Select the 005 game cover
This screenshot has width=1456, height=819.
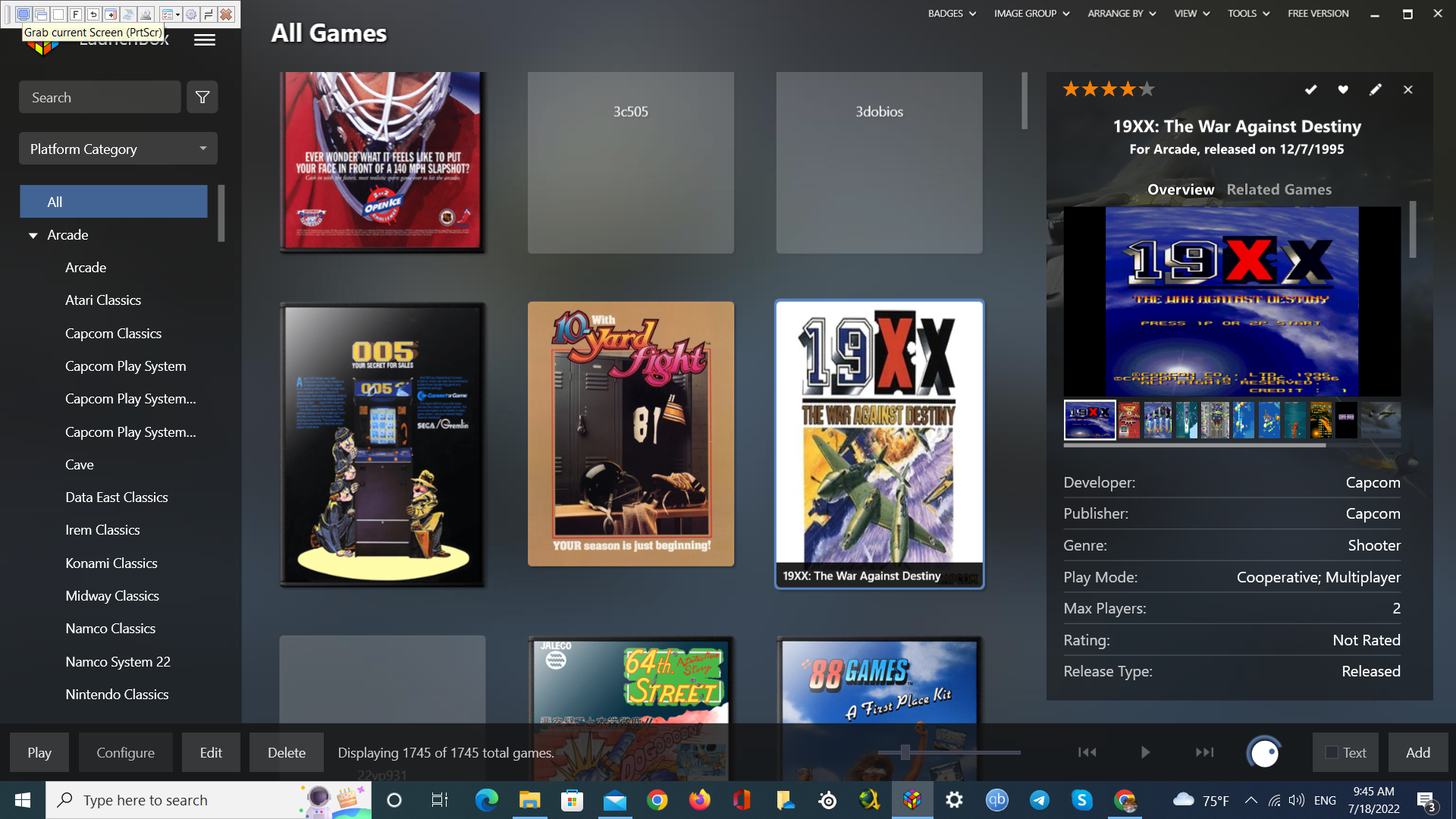click(382, 444)
